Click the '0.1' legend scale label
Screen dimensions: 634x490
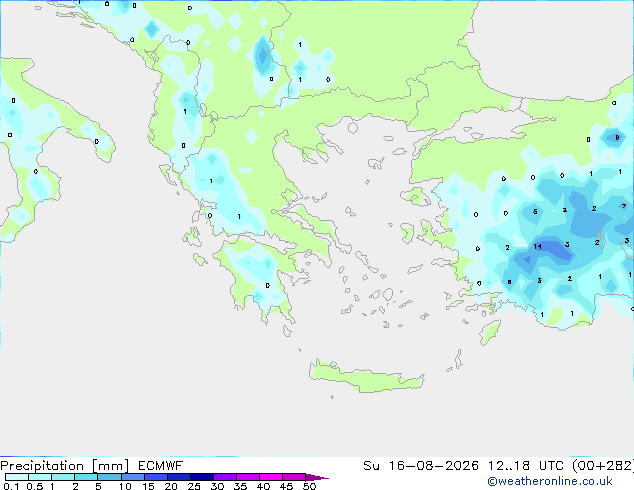(x=11, y=486)
